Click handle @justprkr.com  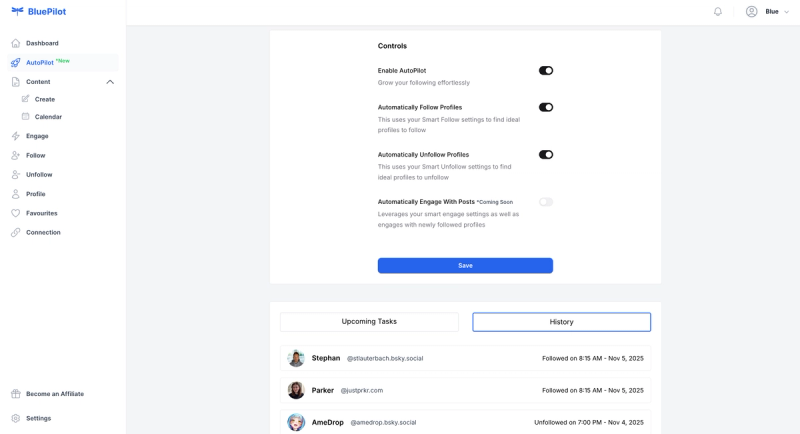tap(362, 391)
